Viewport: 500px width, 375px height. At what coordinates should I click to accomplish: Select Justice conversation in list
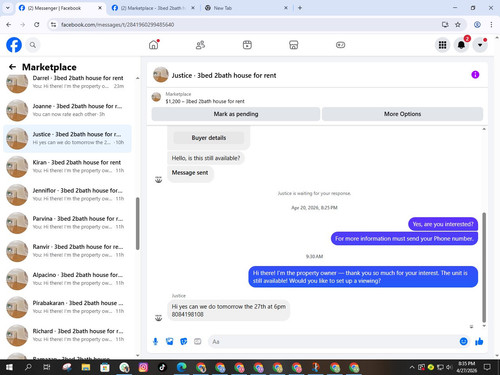68,138
